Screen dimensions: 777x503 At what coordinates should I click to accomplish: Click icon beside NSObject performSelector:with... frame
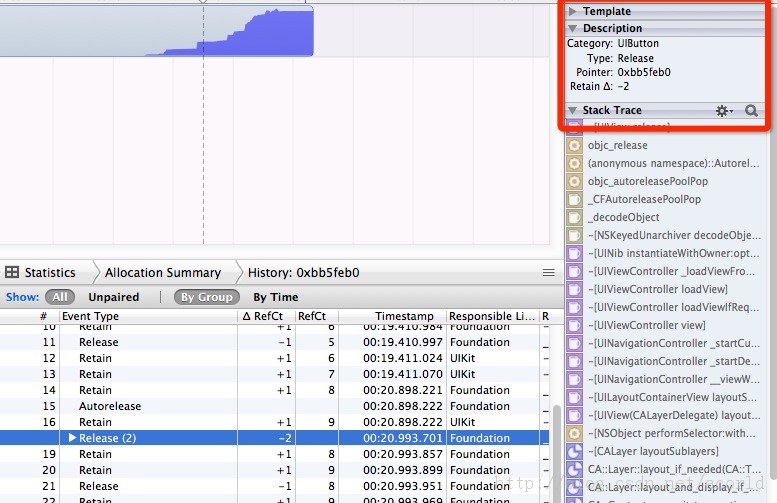click(574, 433)
